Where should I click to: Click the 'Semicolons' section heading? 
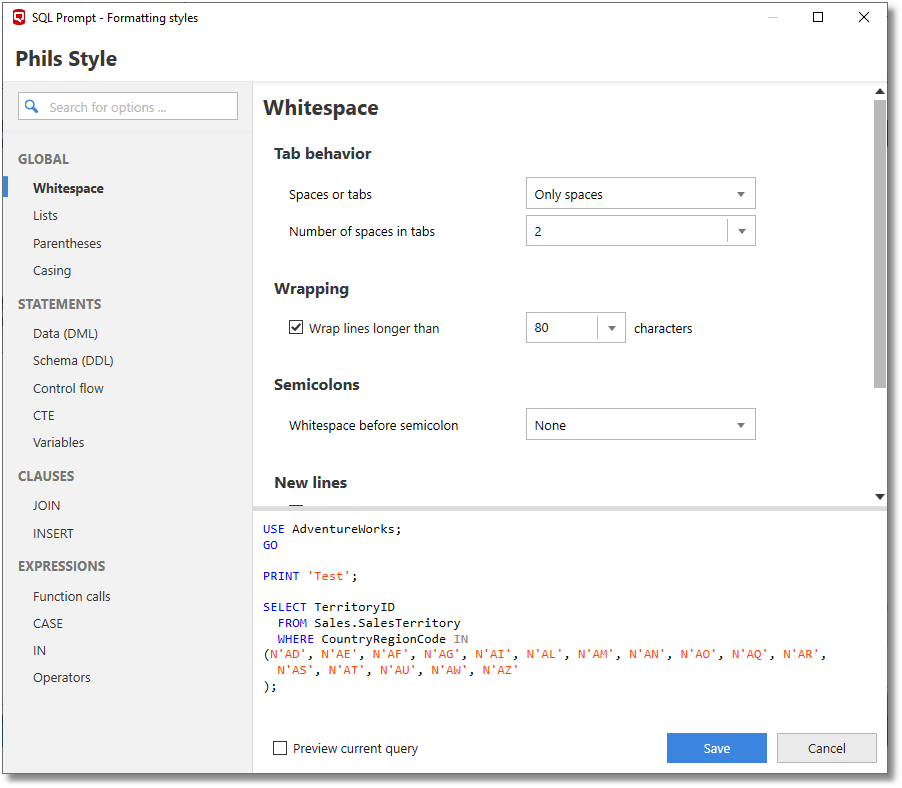point(316,384)
